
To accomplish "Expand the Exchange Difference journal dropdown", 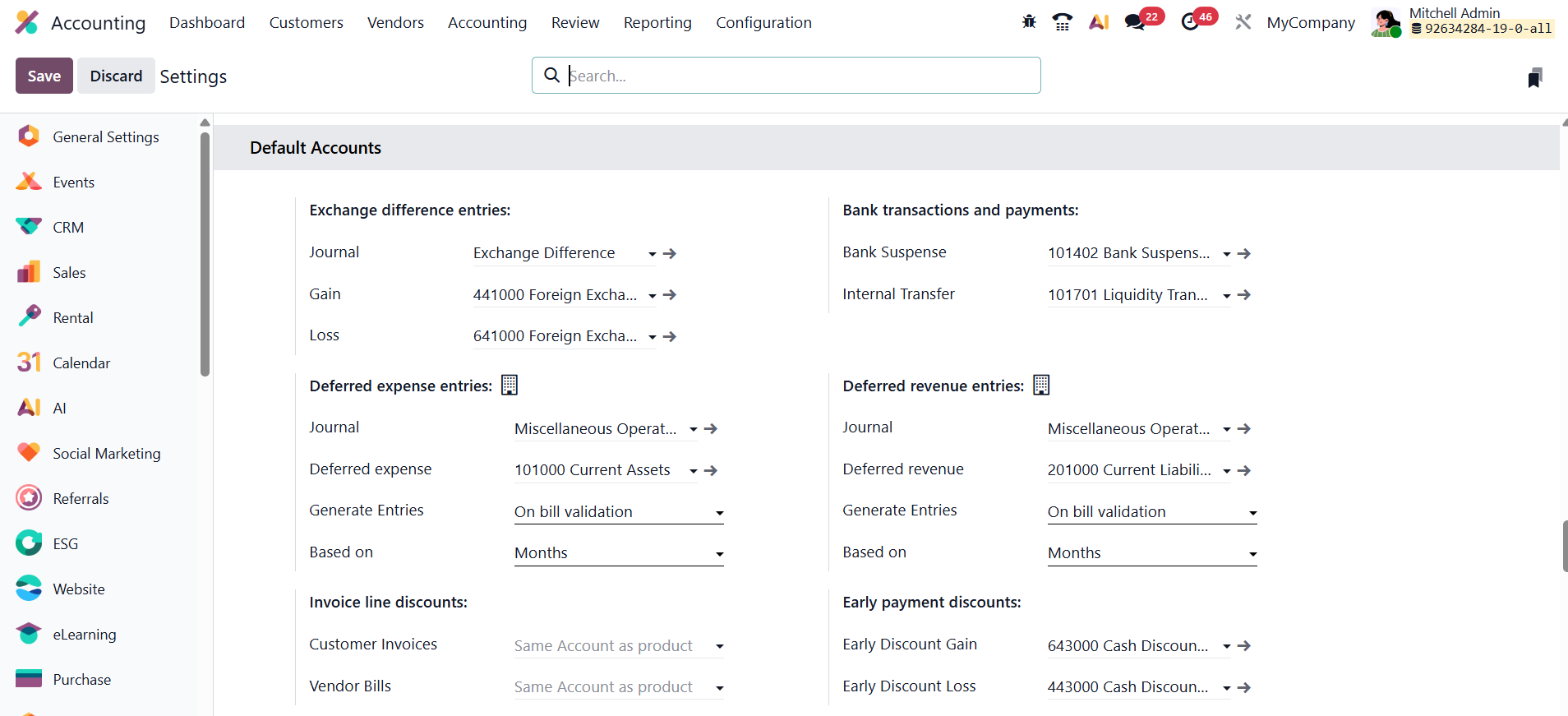I will [652, 254].
